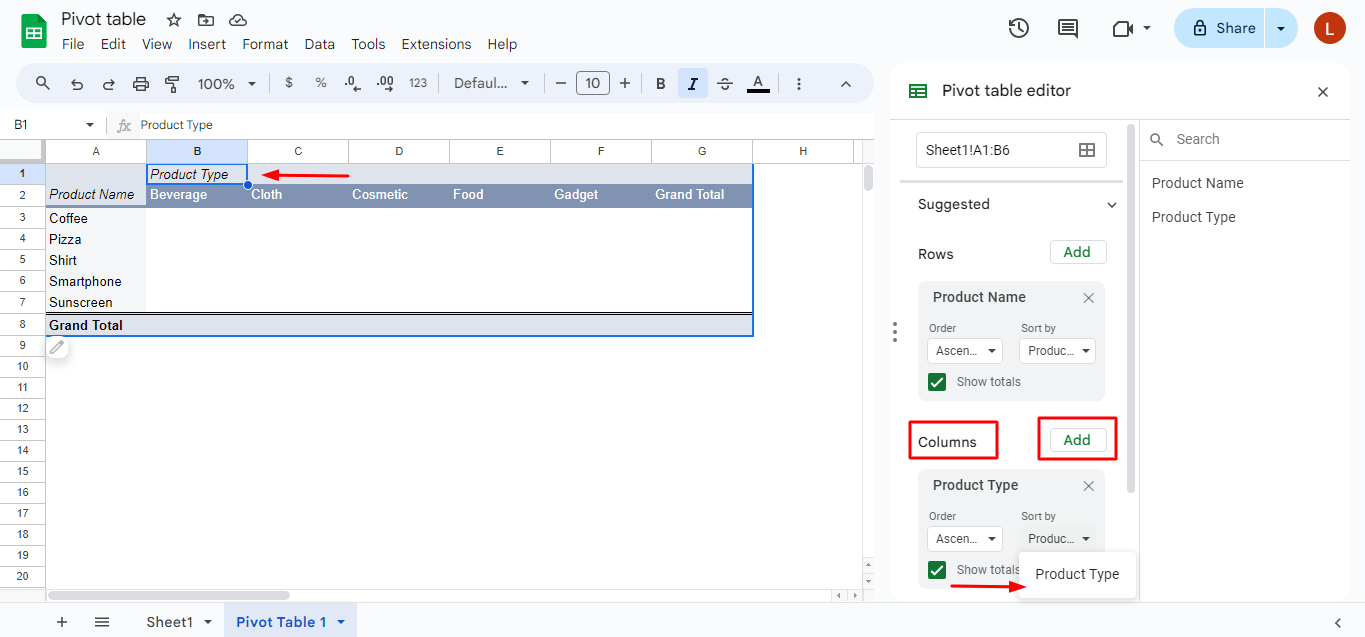Open the text color picker
1365x637 pixels.
pyautogui.click(x=758, y=83)
